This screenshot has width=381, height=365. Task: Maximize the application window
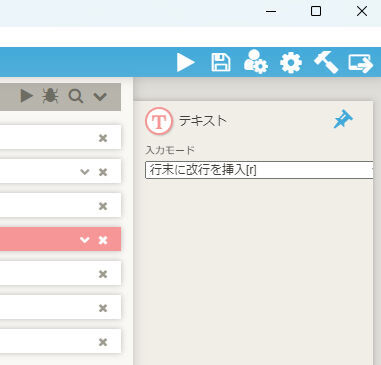(x=316, y=11)
